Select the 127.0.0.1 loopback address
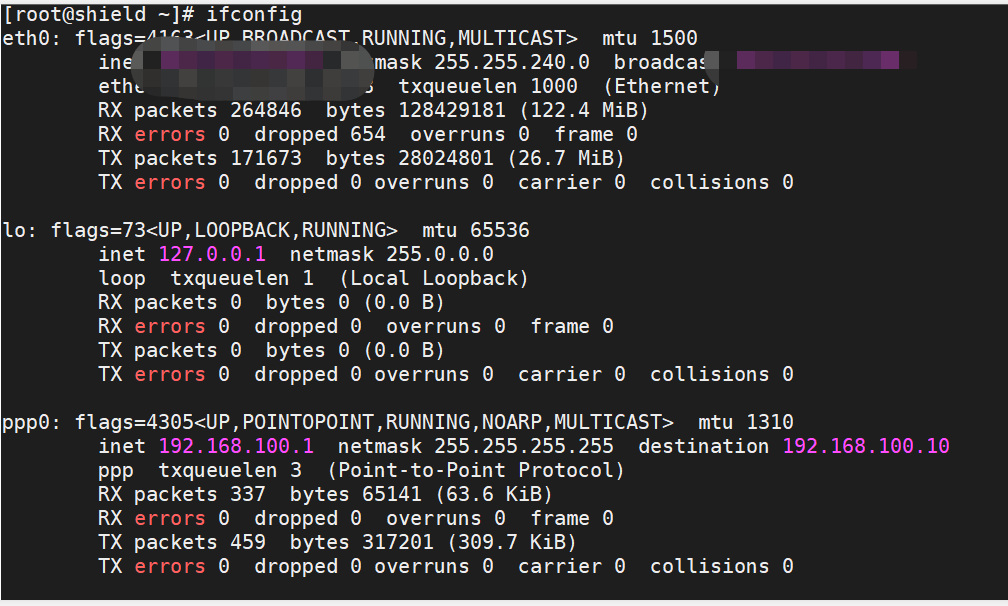 (x=211, y=254)
